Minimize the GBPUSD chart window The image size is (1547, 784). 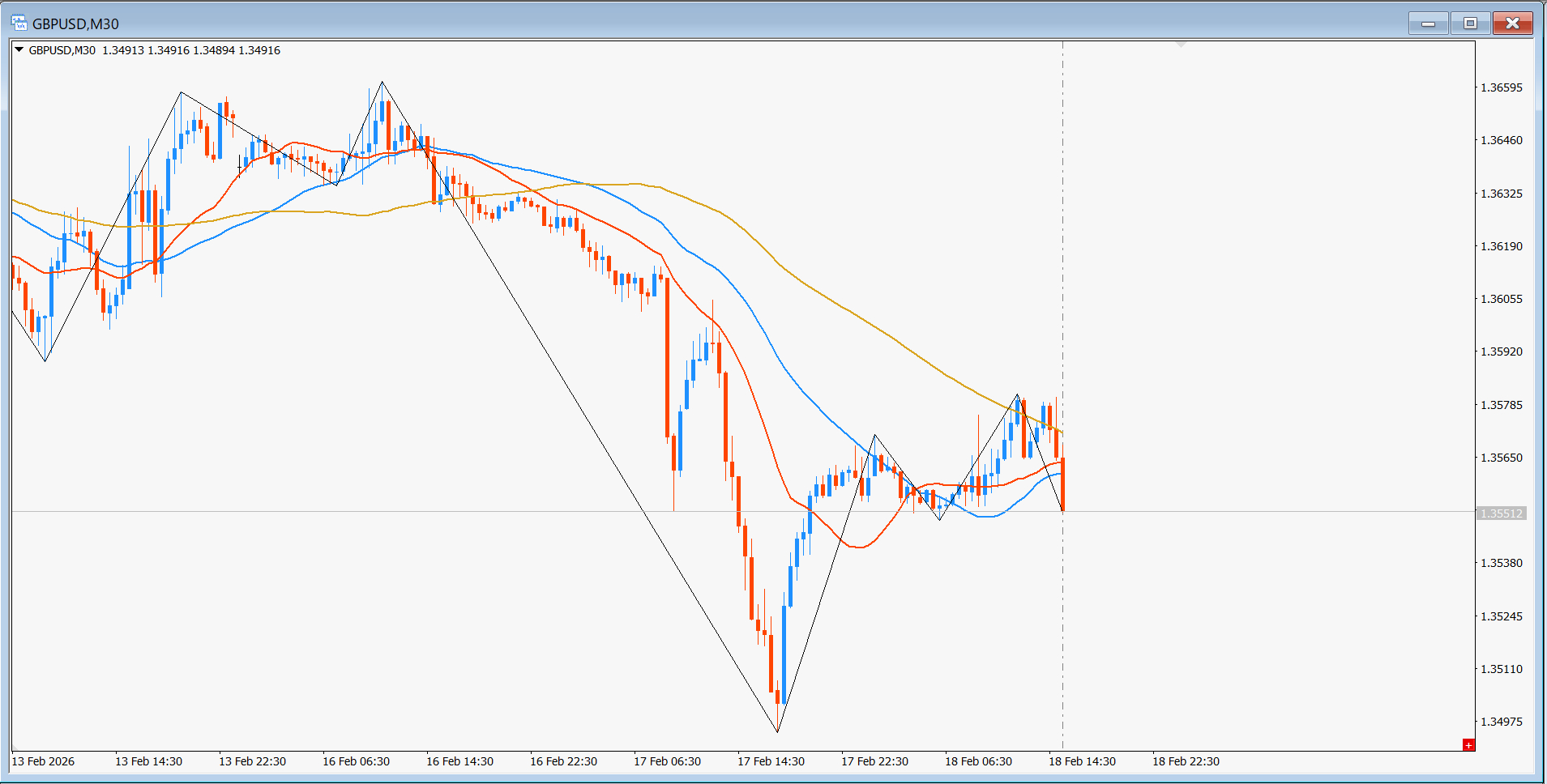coord(1428,23)
